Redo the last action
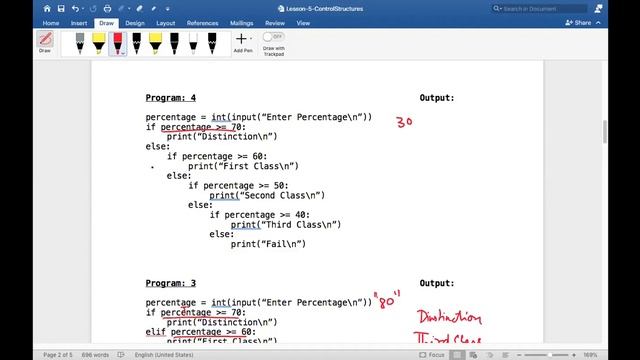Viewport: 640px width, 360px height. tap(93, 9)
